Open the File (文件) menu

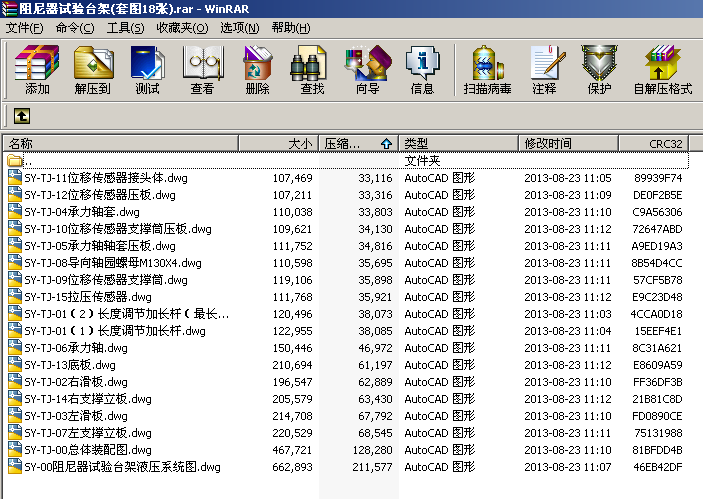coord(24,28)
